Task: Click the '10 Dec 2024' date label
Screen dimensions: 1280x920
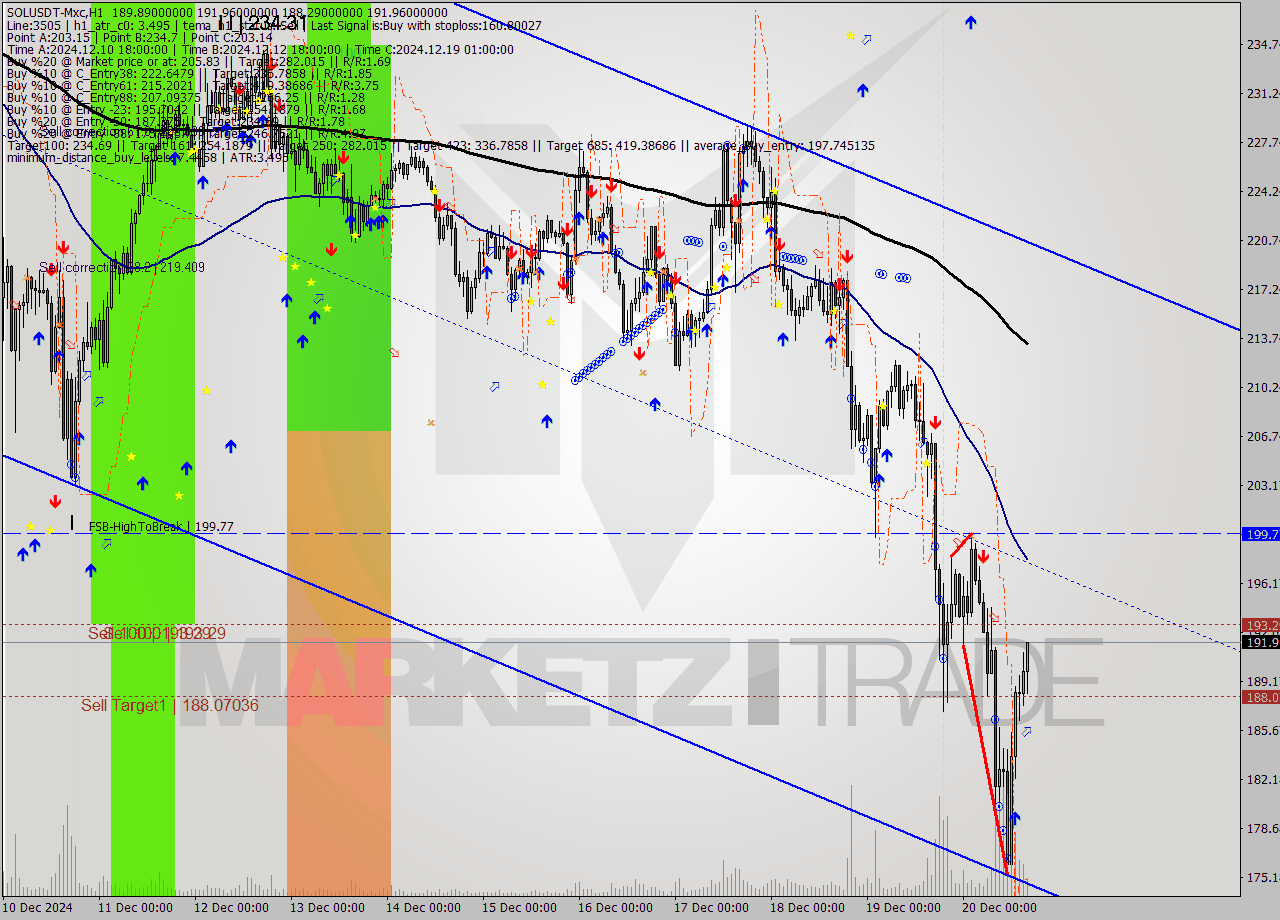Action: tap(38, 908)
